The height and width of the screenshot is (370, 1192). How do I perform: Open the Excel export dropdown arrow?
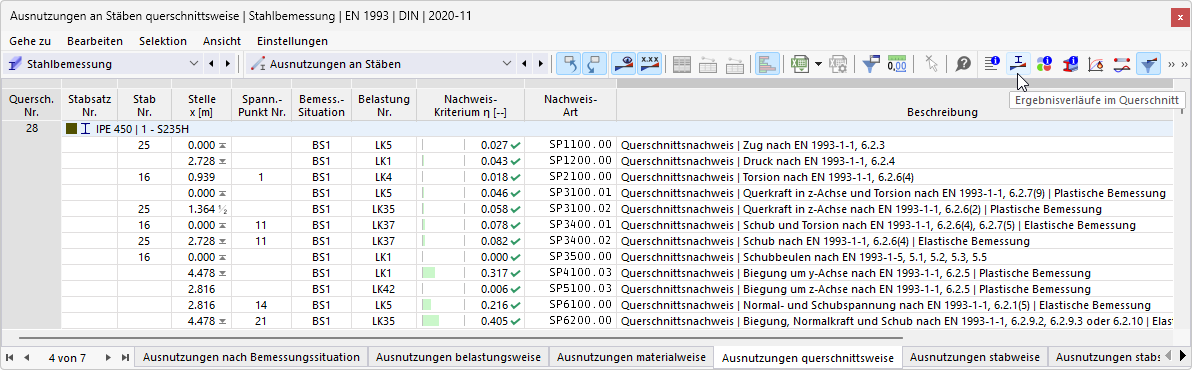[x=818, y=64]
